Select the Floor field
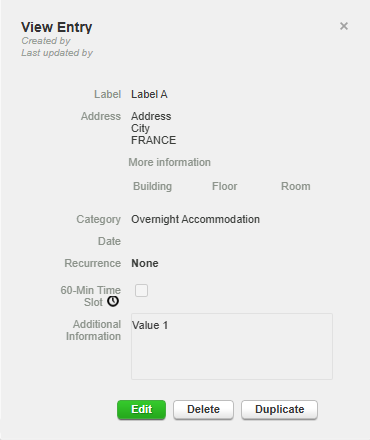The width and height of the screenshot is (370, 440). click(x=225, y=186)
